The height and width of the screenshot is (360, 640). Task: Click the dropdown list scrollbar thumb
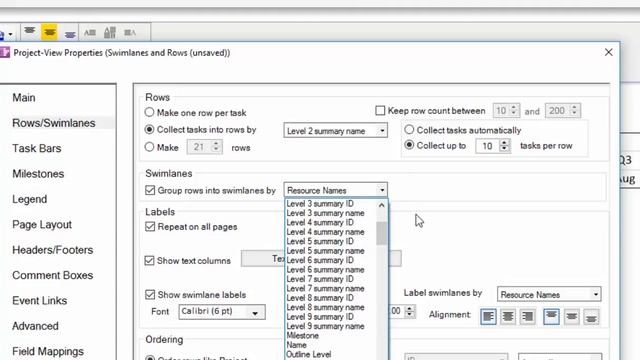(382, 233)
